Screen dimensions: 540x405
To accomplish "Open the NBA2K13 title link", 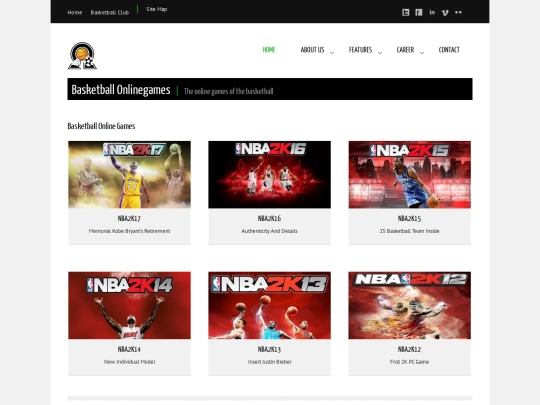I will (269, 350).
